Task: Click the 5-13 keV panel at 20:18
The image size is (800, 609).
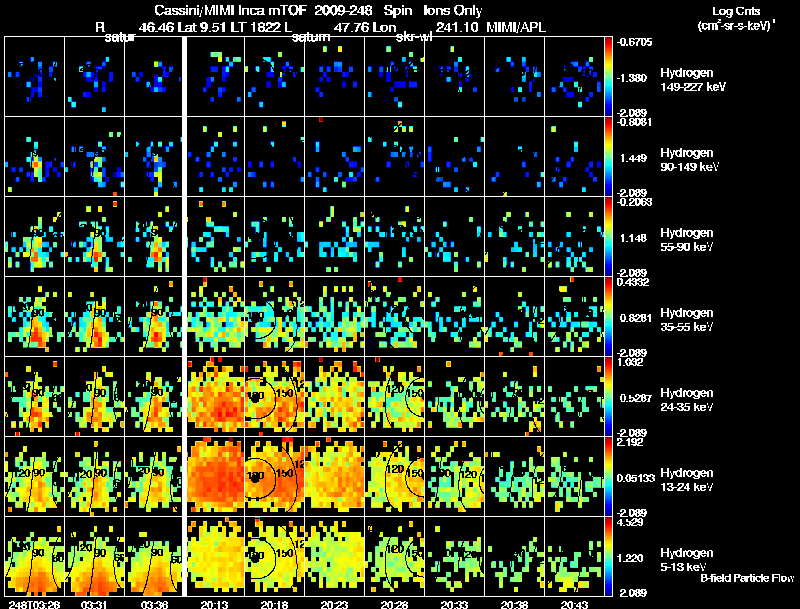Action: pos(274,556)
